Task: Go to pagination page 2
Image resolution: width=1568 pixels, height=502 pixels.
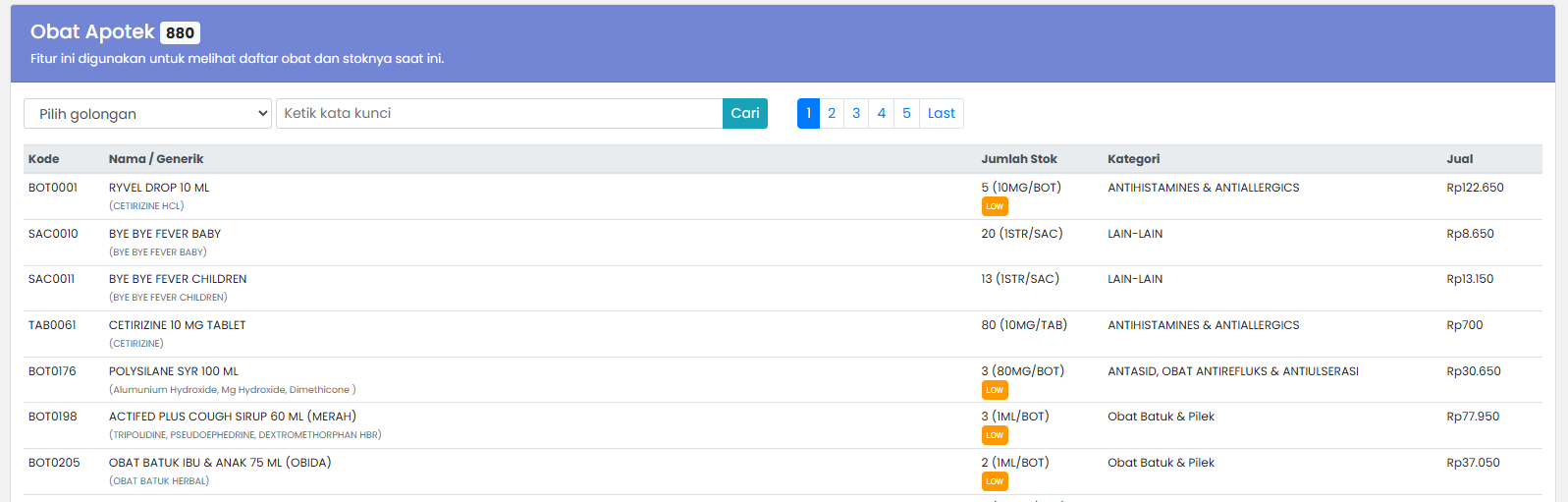Action: tap(832, 114)
